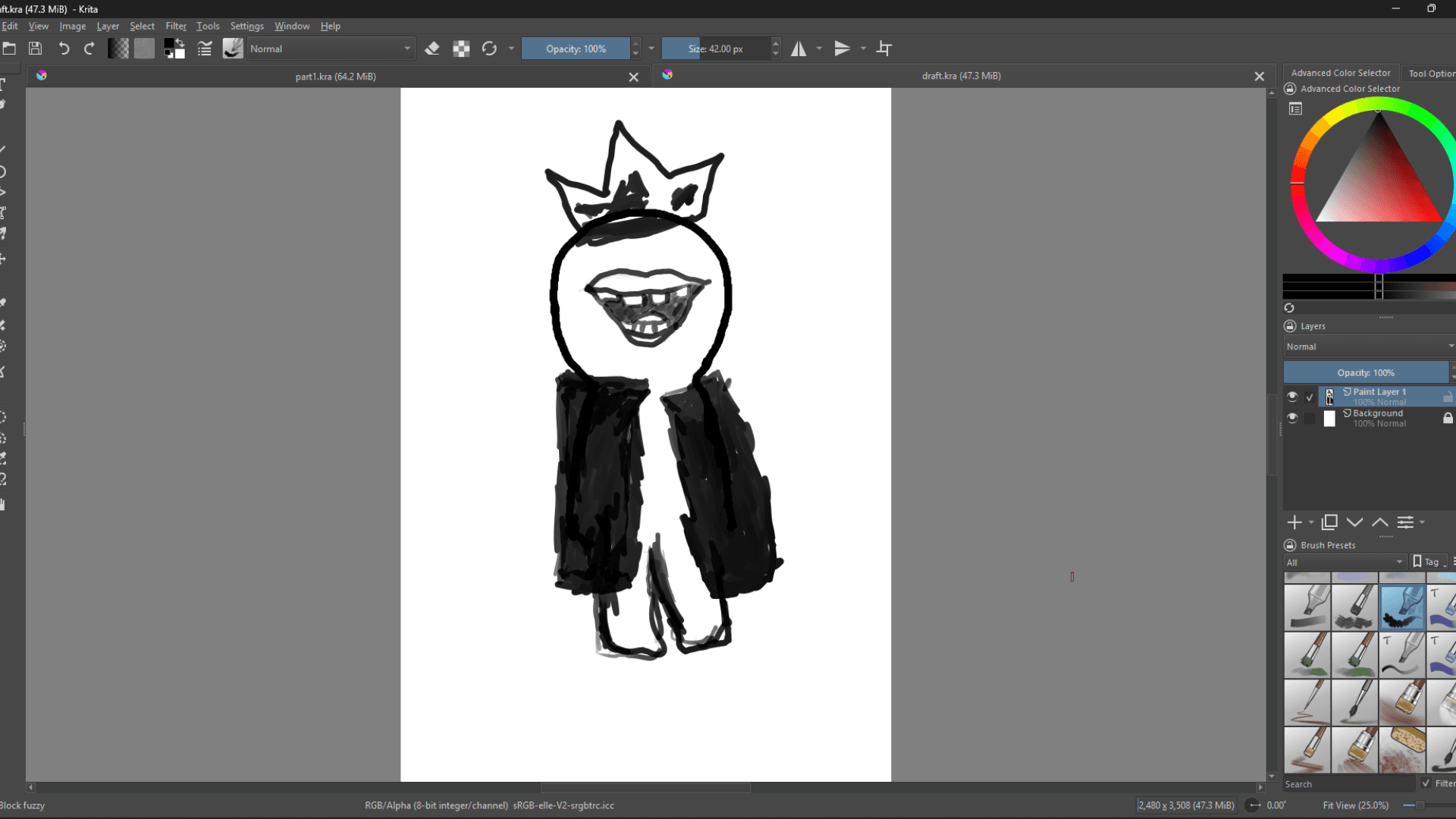Open the gradient fill selector
Image resolution: width=1456 pixels, height=819 pixels.
[x=118, y=49]
